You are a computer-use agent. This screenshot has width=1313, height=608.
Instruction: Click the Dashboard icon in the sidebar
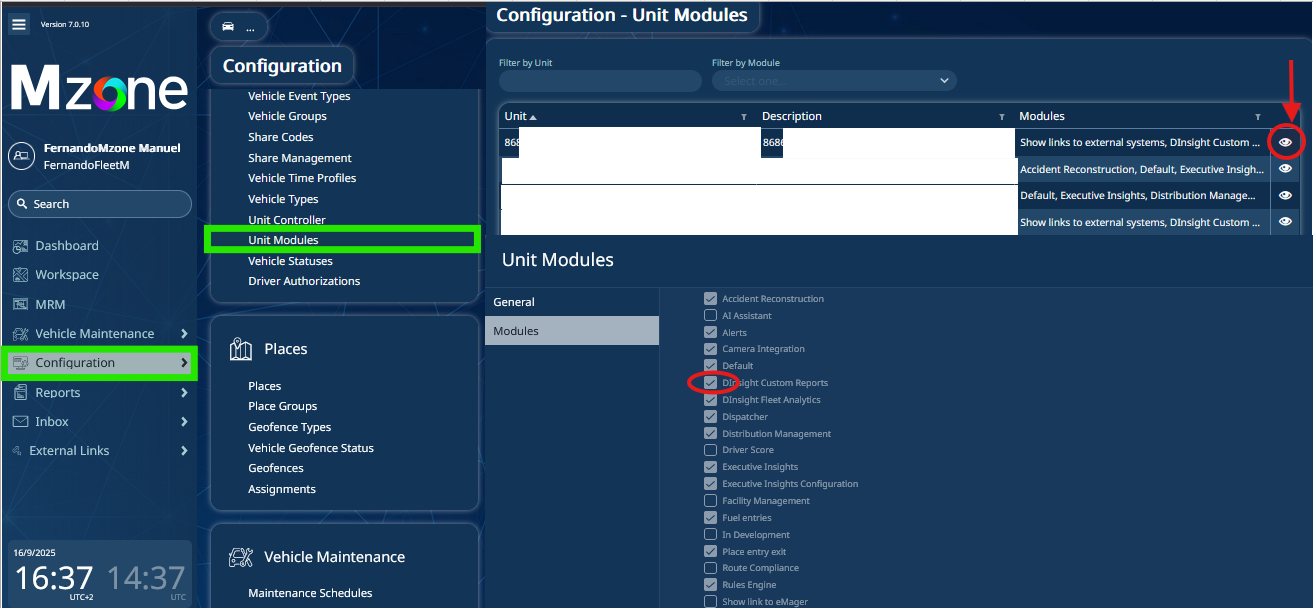click(x=20, y=246)
